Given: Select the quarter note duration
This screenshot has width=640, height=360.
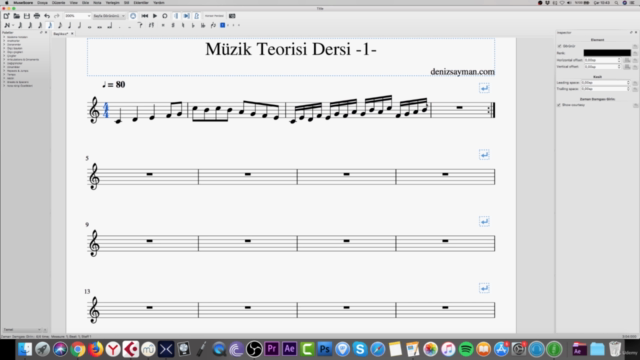Looking at the screenshot, I should (x=69, y=25).
